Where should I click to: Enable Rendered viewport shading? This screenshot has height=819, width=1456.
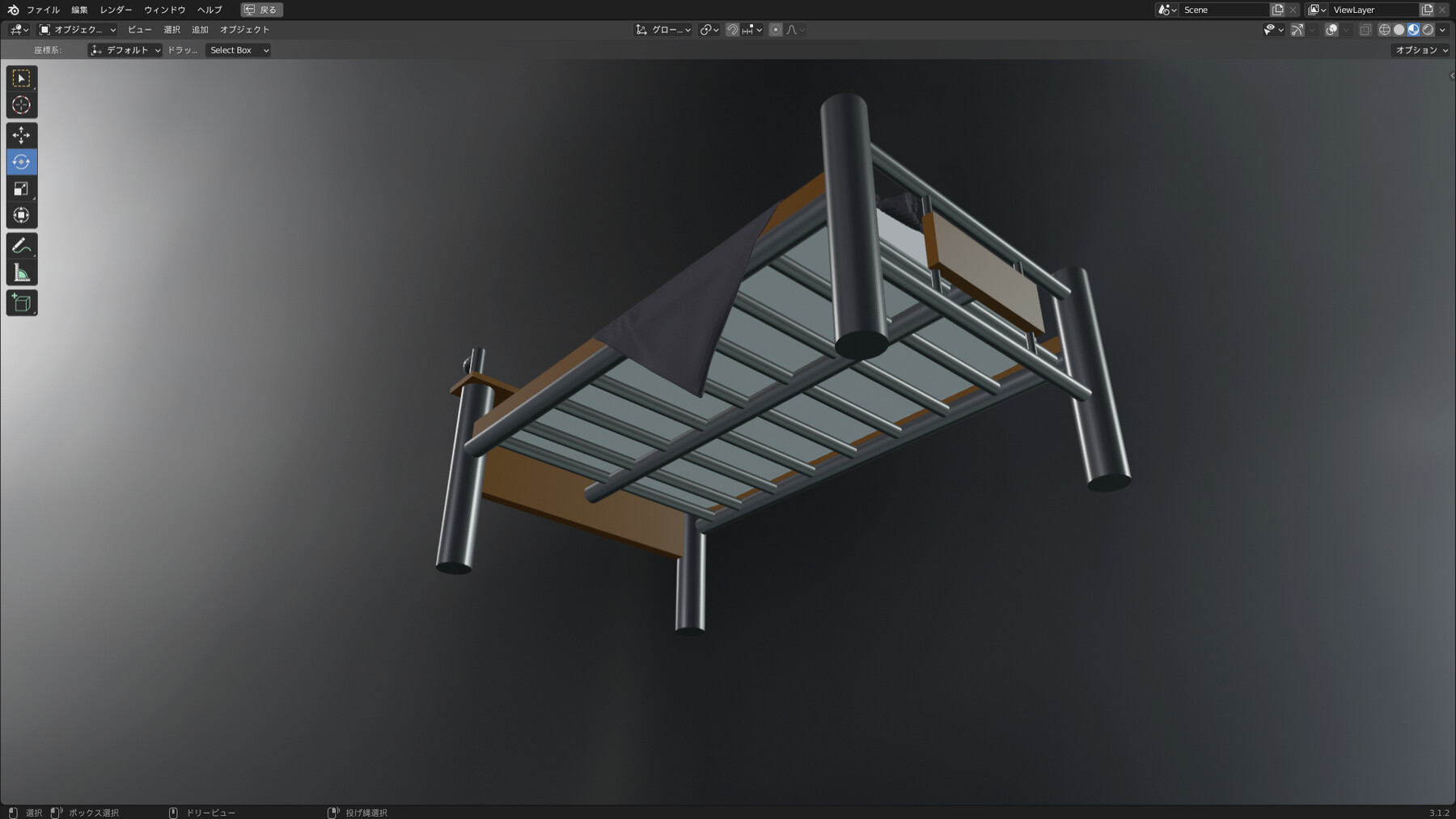pos(1428,29)
